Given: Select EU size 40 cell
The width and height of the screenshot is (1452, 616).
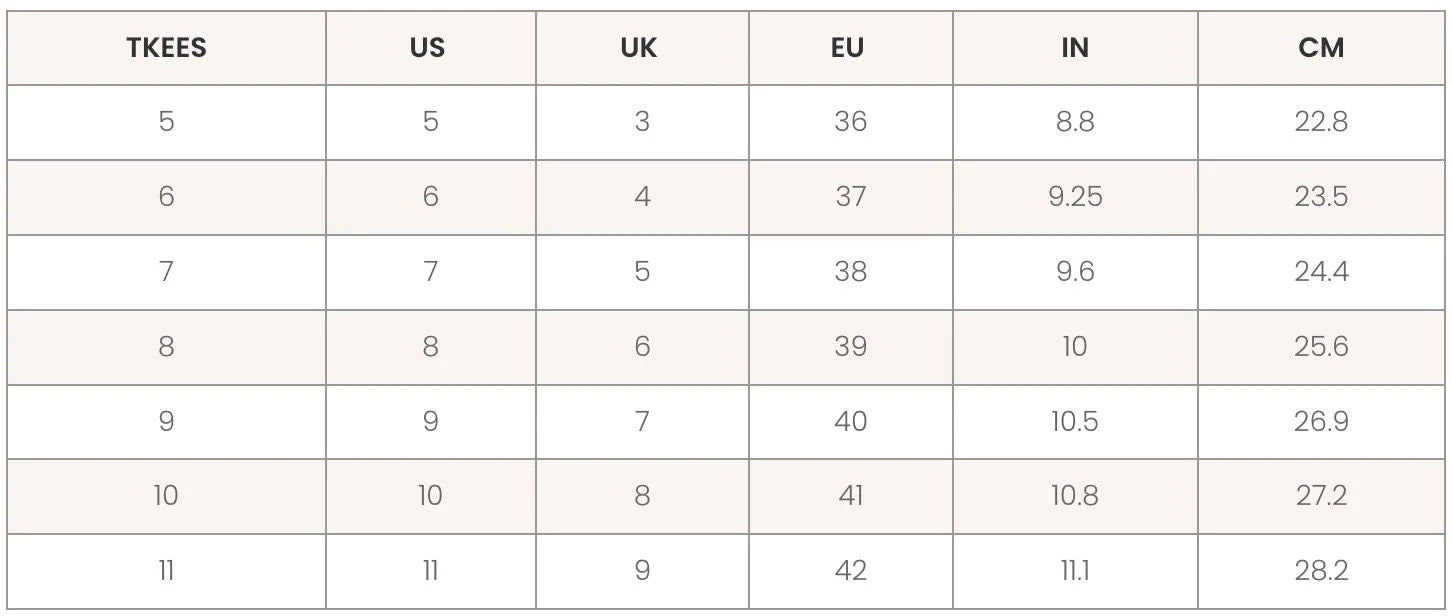Looking at the screenshot, I should click(850, 422).
